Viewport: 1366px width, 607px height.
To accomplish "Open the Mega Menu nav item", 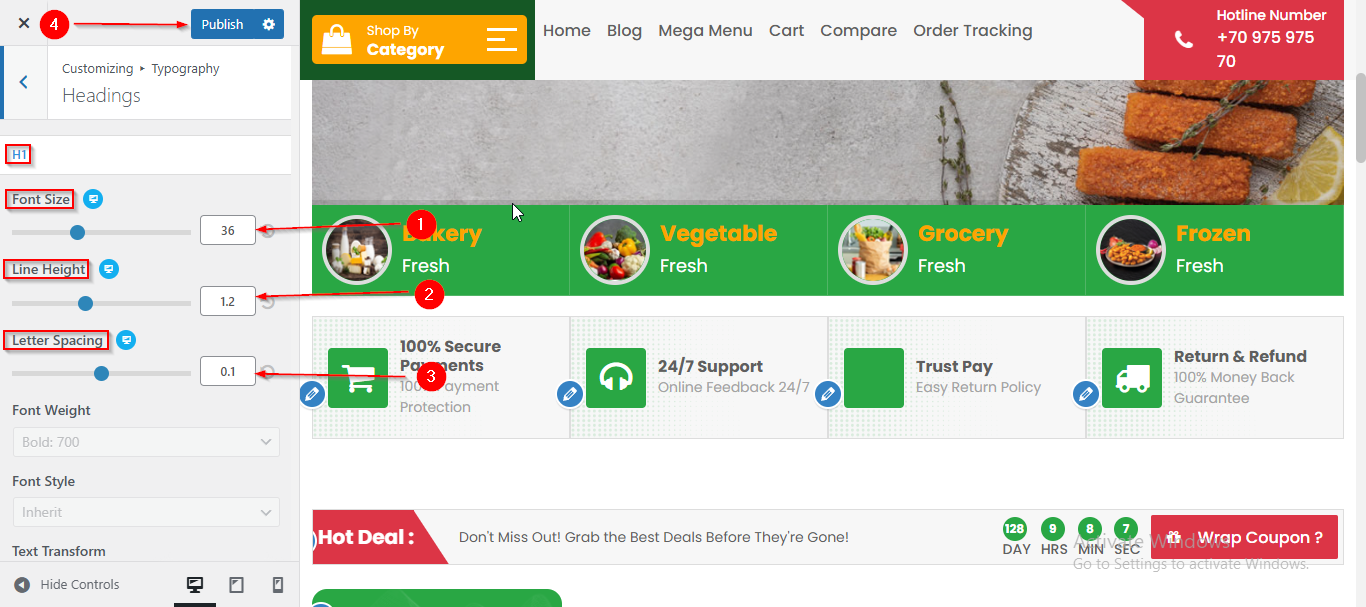I will pyautogui.click(x=705, y=31).
